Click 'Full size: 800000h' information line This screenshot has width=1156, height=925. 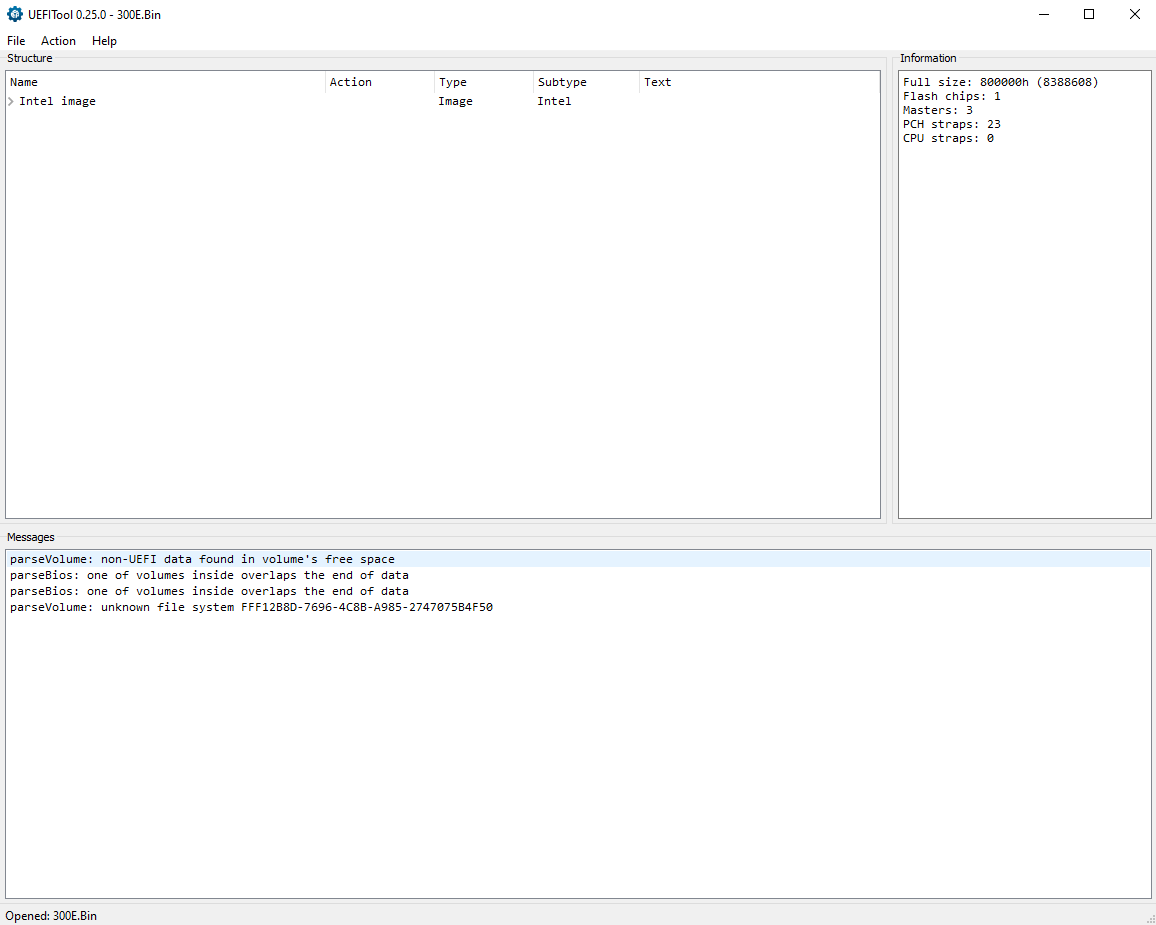1000,82
